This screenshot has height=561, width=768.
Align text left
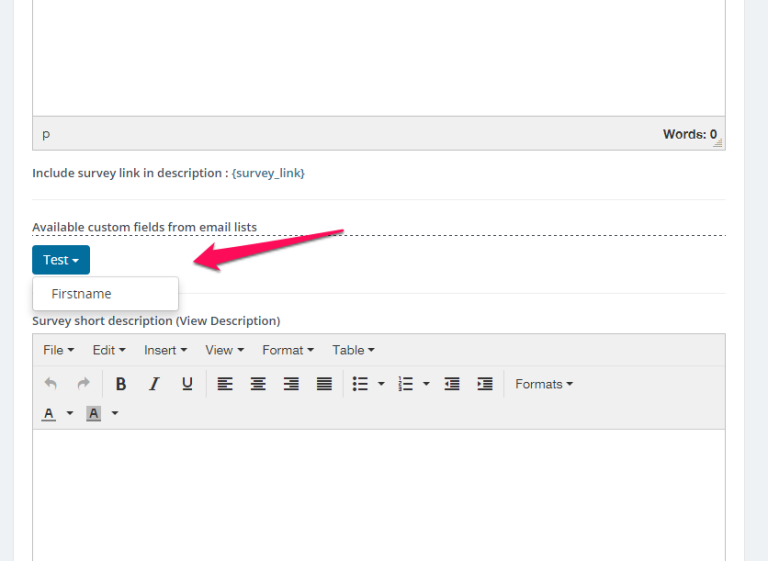click(225, 384)
